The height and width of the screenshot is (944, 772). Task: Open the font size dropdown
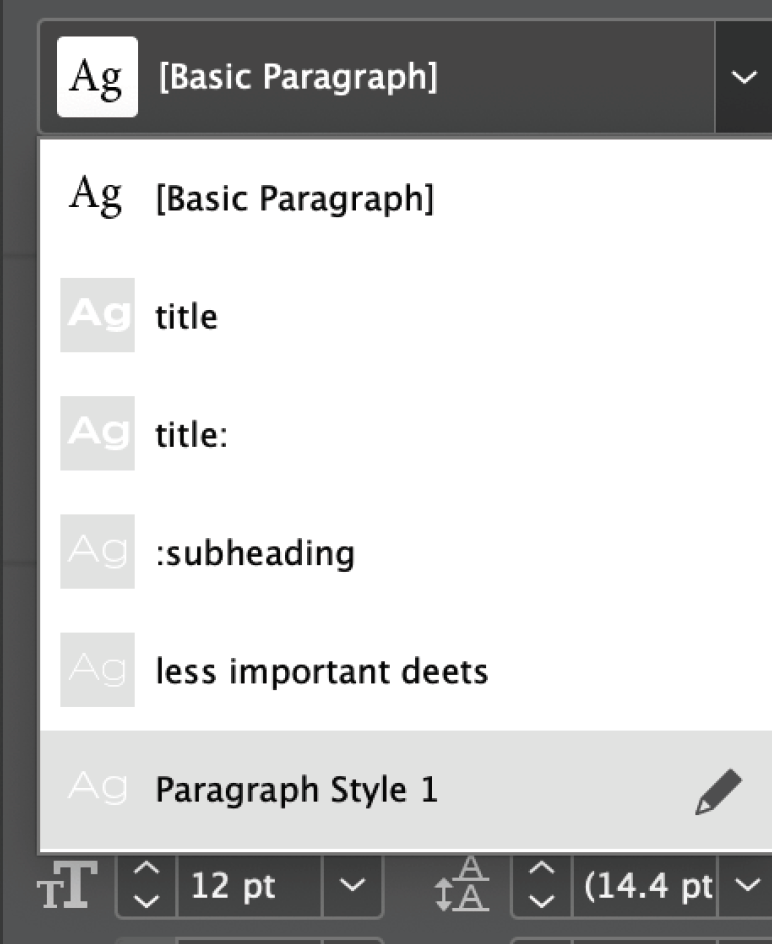point(352,886)
